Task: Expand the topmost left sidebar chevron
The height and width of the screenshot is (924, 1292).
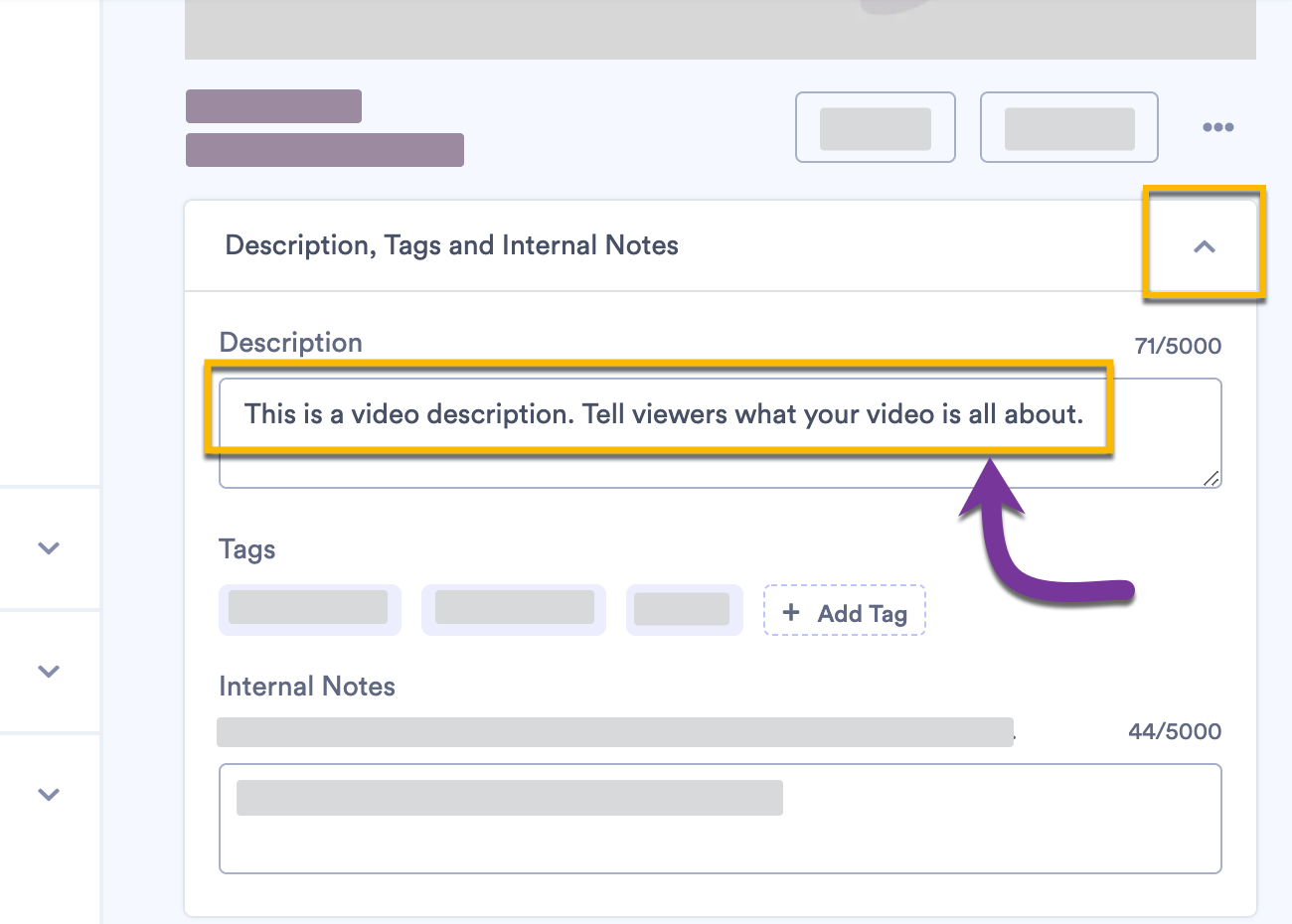Action: [x=49, y=547]
